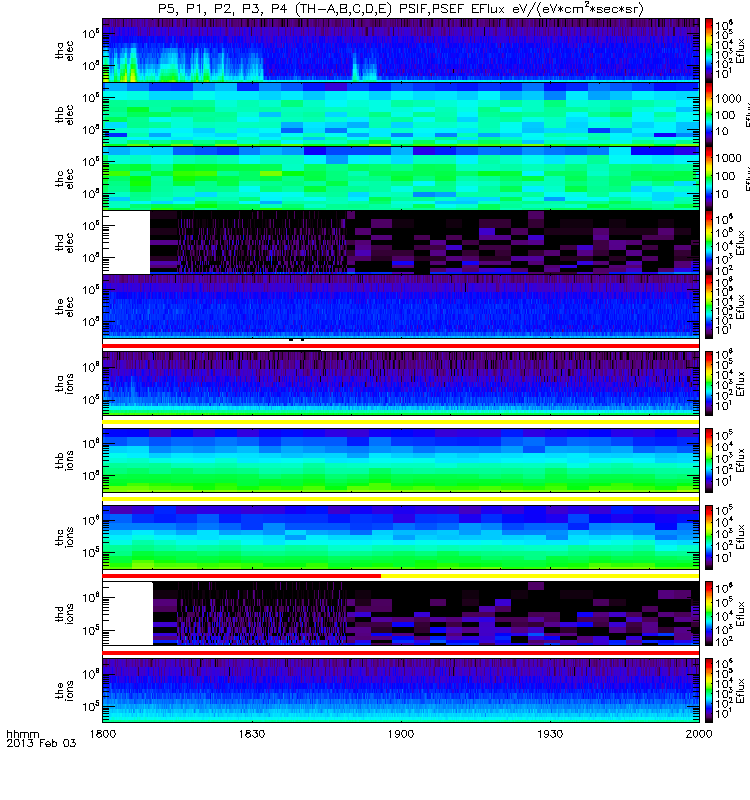Click the 'hhmm' time format label
This screenshot has width=750, height=800.
(x=22, y=734)
